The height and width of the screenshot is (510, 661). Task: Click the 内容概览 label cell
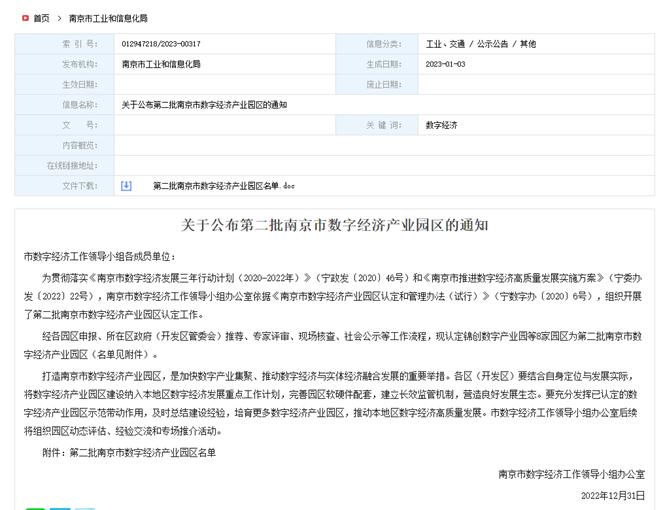pyautogui.click(x=64, y=145)
